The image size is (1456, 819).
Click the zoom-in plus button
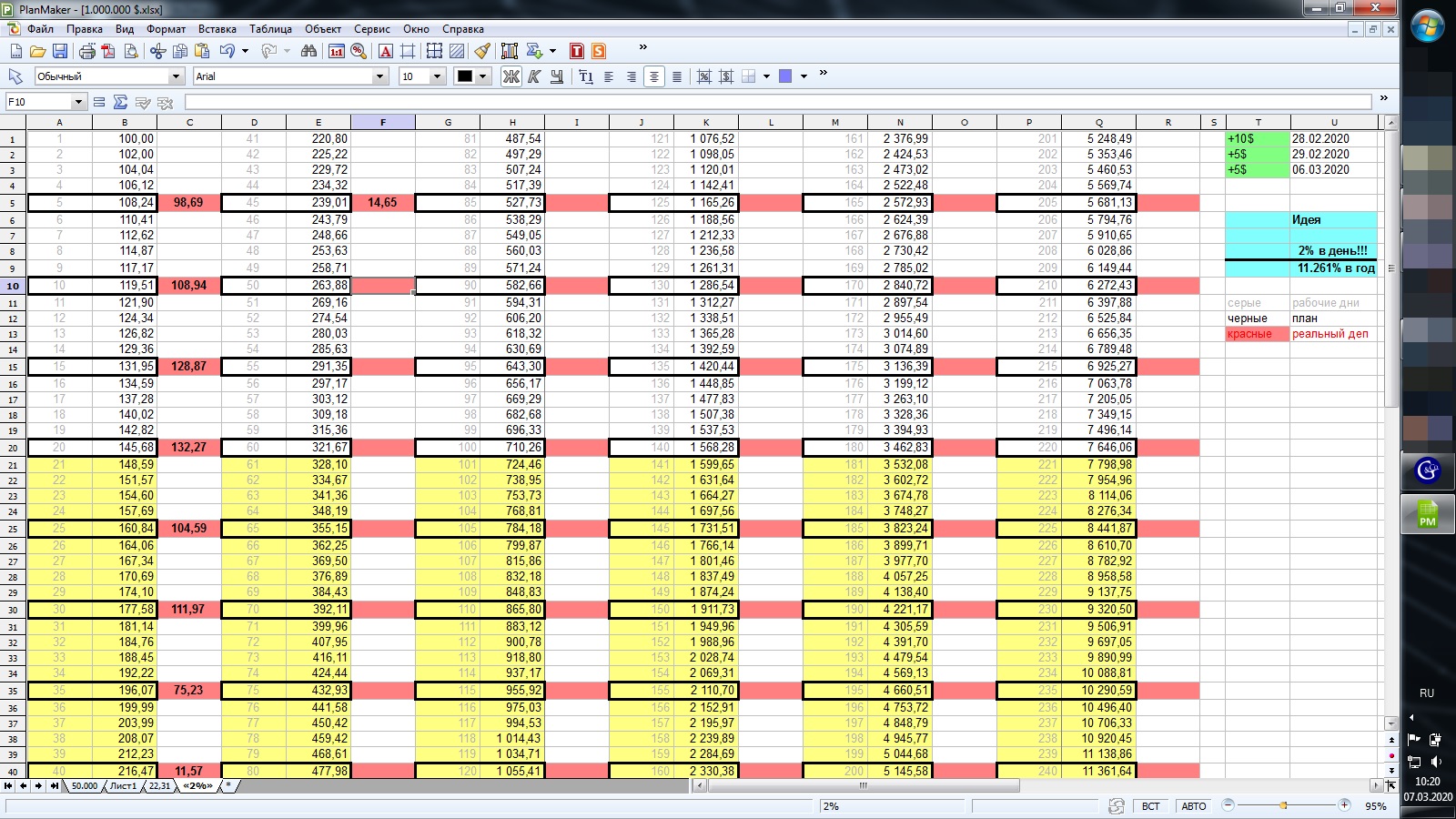pos(1344,805)
